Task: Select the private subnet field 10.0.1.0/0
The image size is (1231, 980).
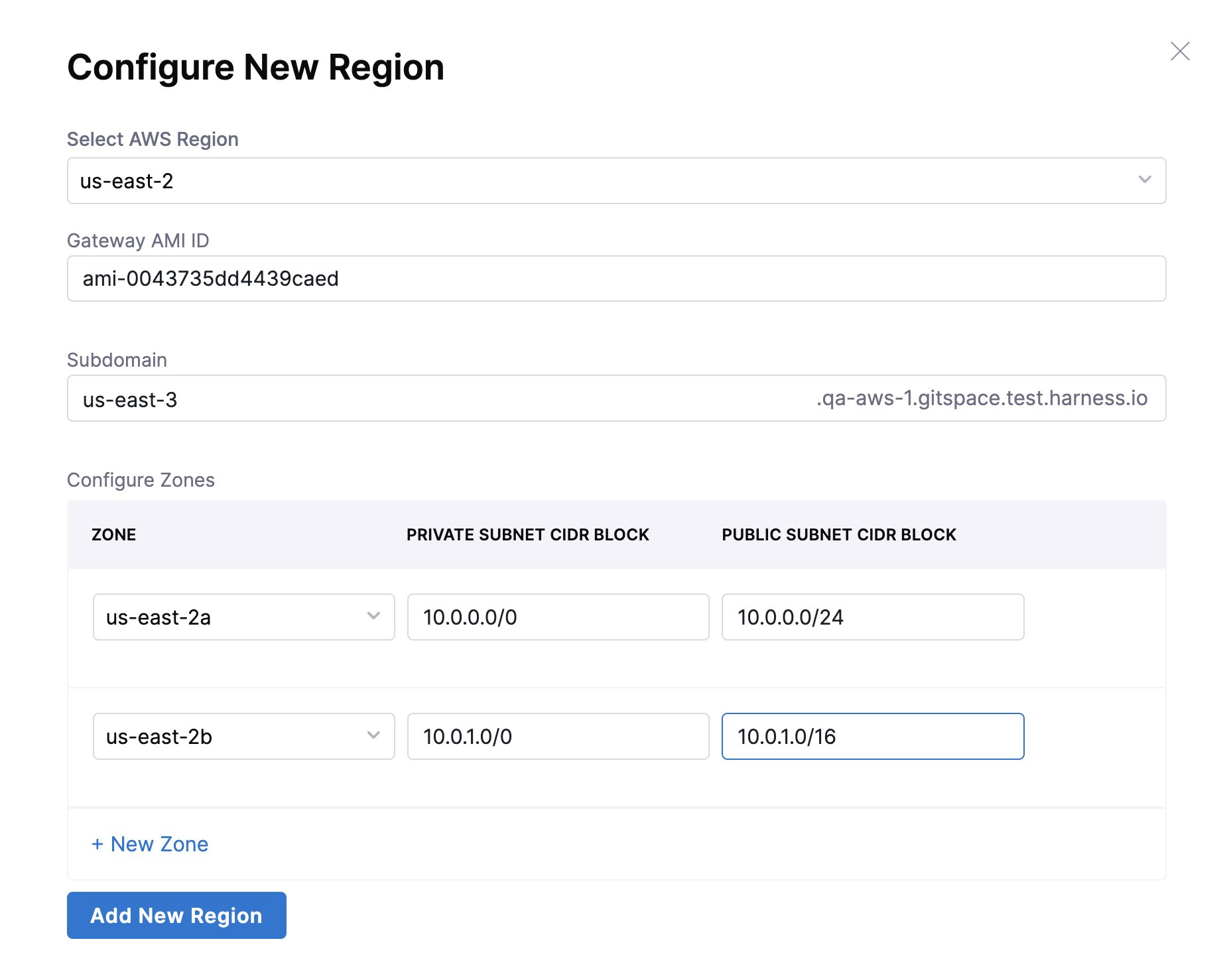Action: [x=557, y=736]
